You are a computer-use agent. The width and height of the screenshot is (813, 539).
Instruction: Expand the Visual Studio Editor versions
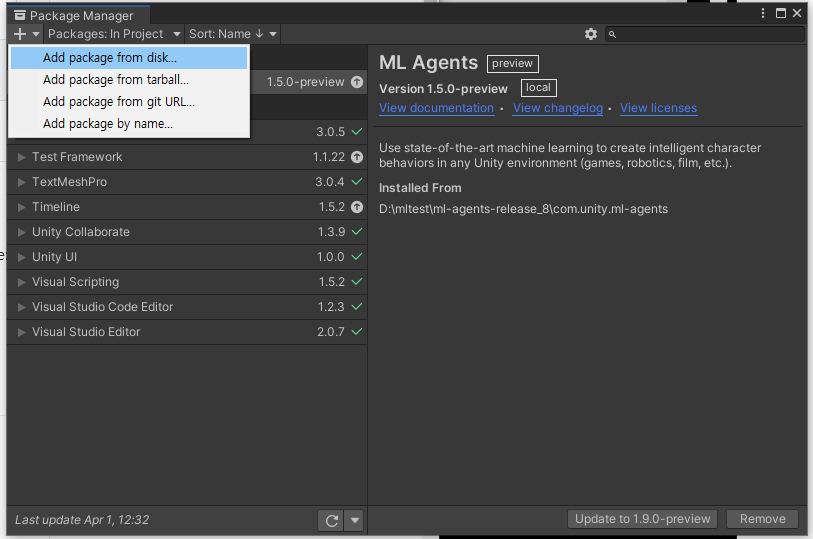point(21,332)
